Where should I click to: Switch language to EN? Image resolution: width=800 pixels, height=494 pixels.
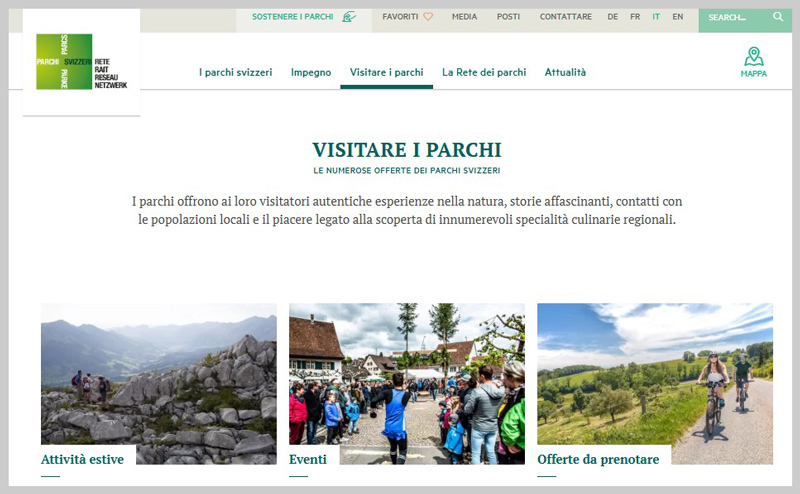(x=678, y=17)
